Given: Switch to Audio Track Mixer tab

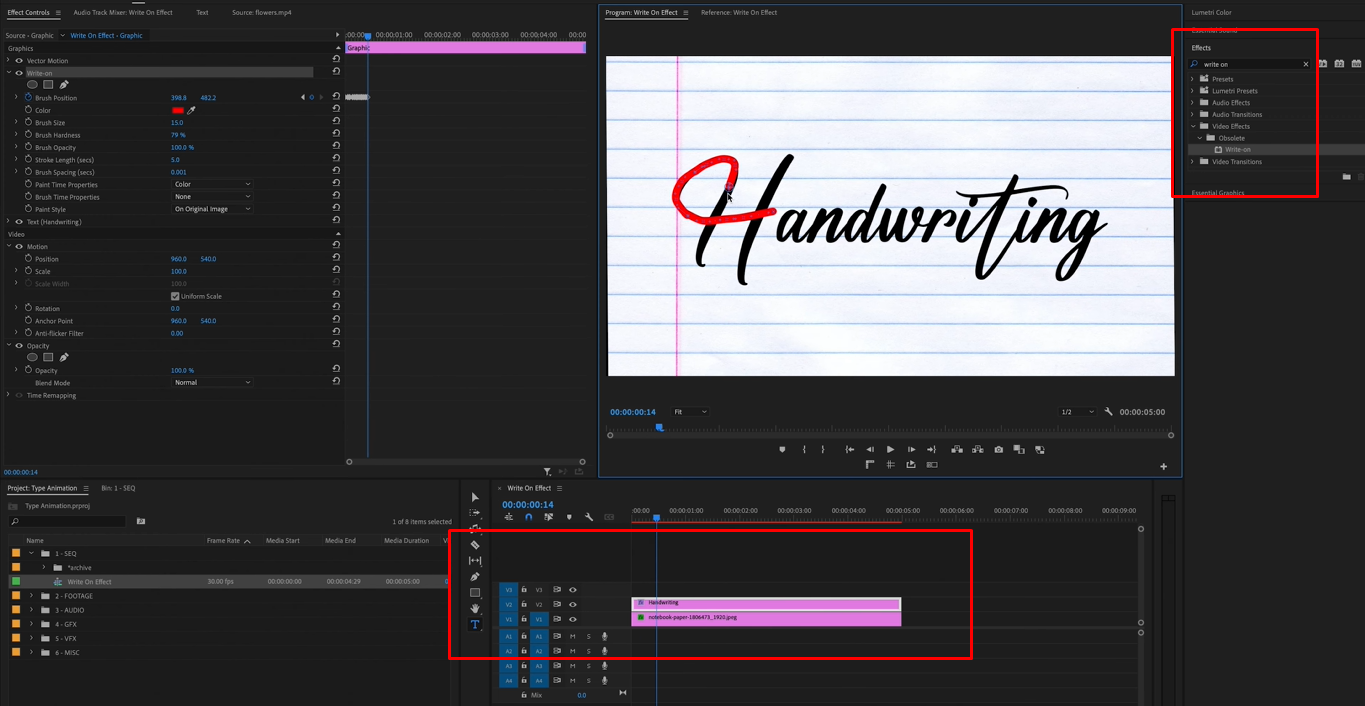Looking at the screenshot, I should [x=123, y=13].
